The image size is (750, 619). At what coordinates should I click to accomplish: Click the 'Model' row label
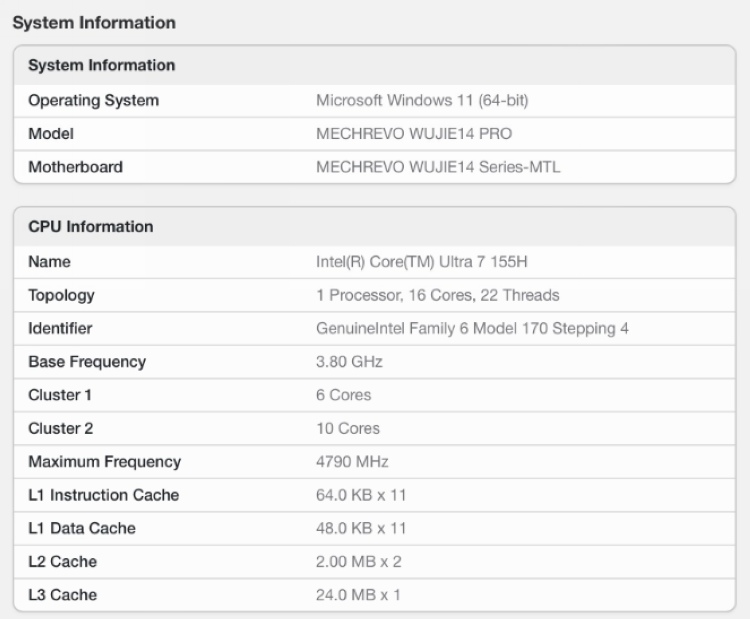[x=51, y=133]
